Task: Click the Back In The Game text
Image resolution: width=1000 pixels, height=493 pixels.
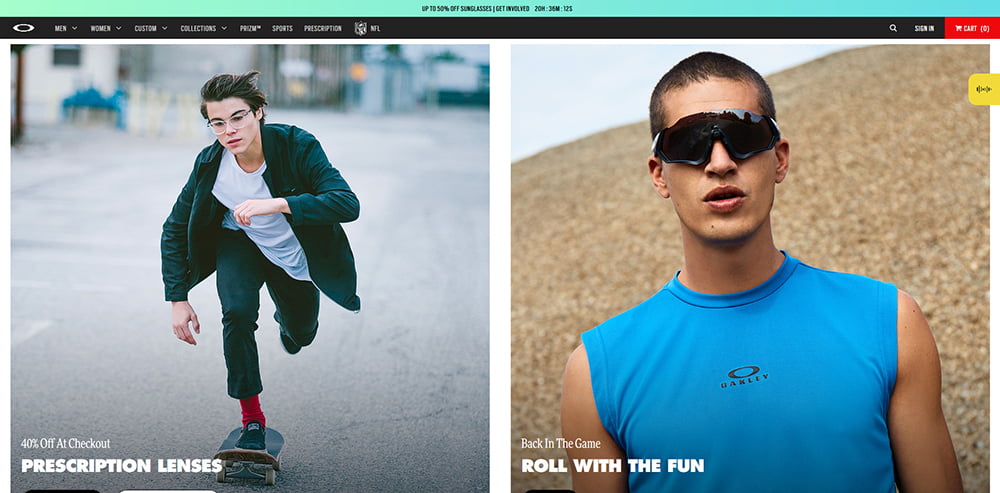Action: pyautogui.click(x=560, y=443)
